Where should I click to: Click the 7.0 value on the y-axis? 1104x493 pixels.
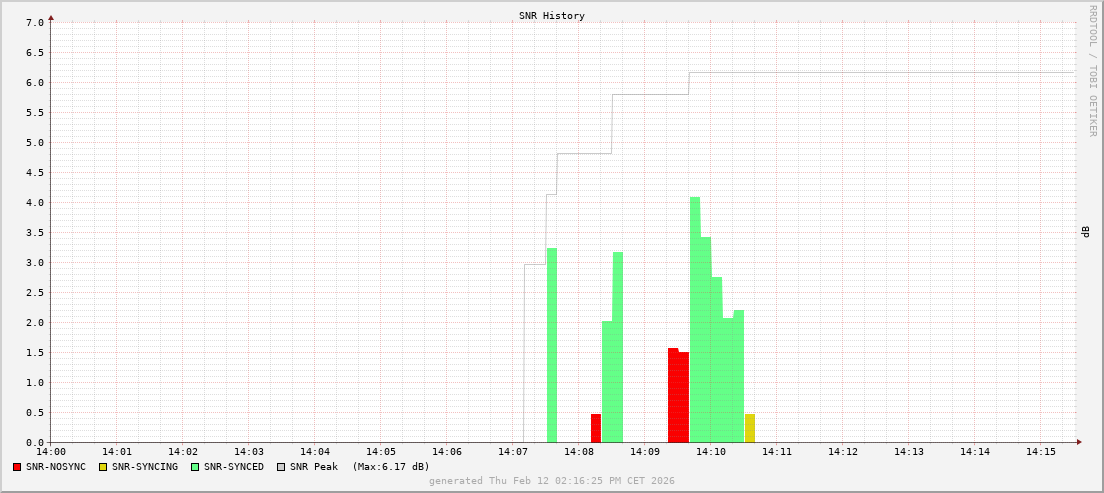click(34, 22)
